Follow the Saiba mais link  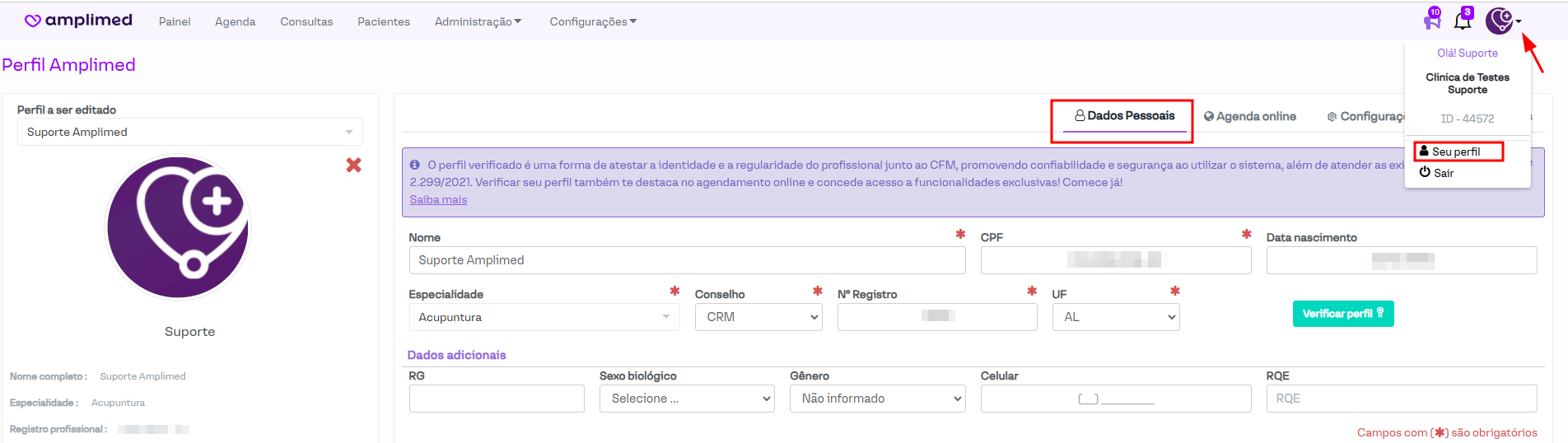438,200
